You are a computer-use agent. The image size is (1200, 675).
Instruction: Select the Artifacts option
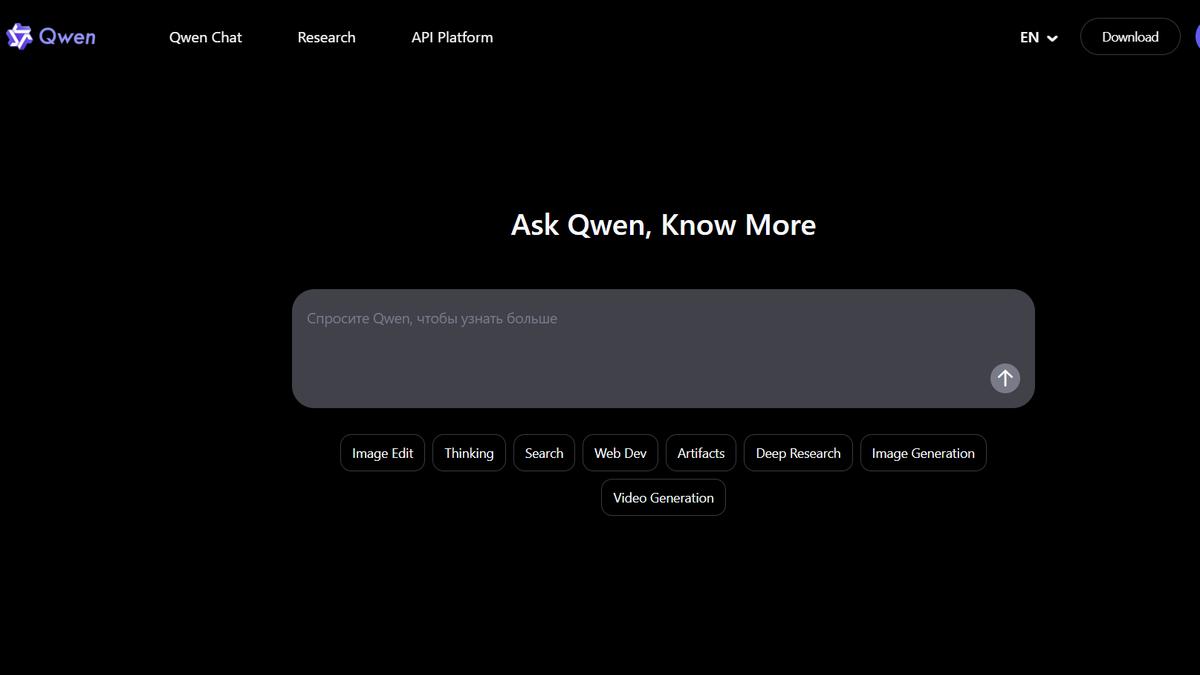(700, 452)
